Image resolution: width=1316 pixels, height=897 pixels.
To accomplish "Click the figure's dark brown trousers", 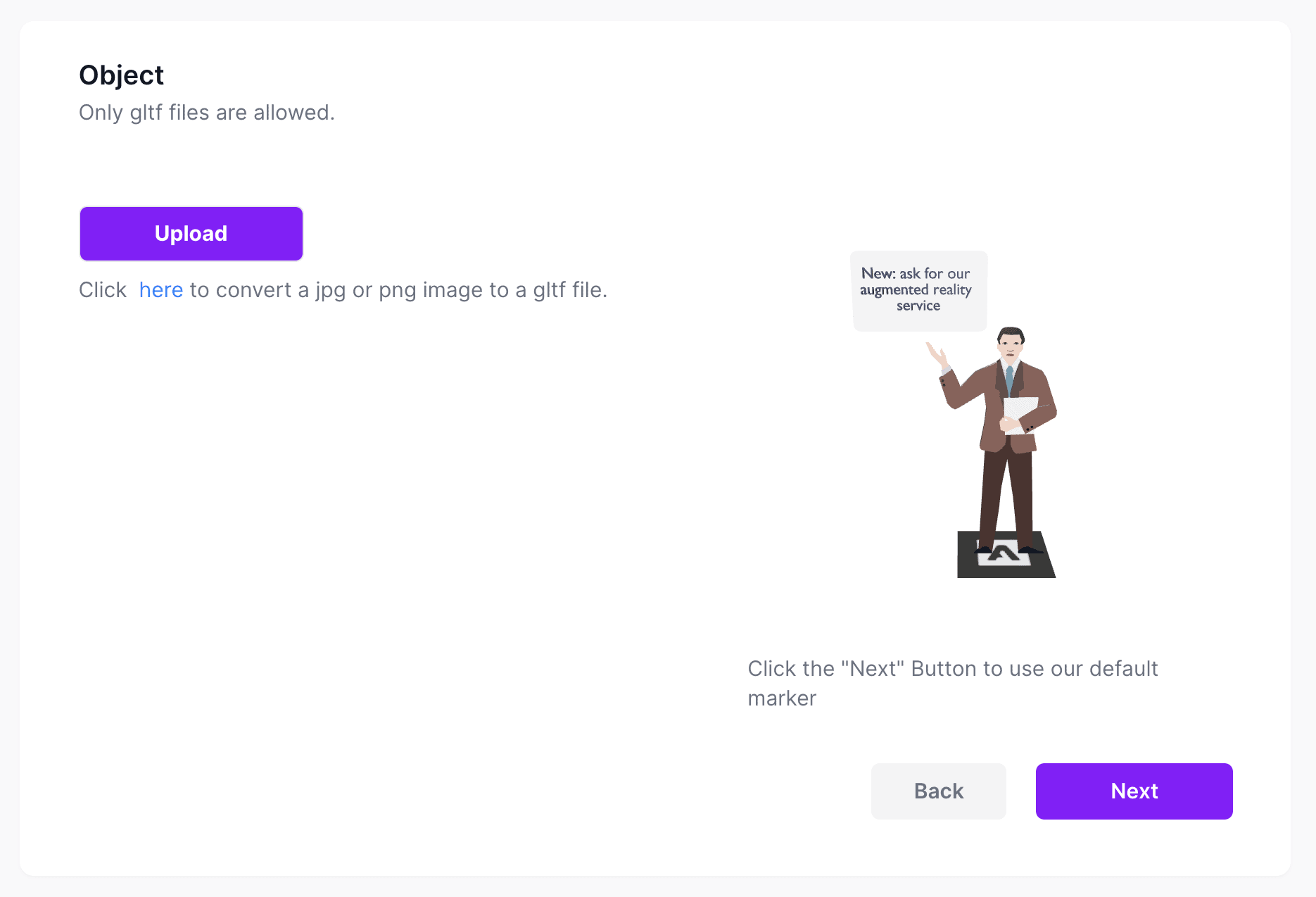I will [1006, 493].
